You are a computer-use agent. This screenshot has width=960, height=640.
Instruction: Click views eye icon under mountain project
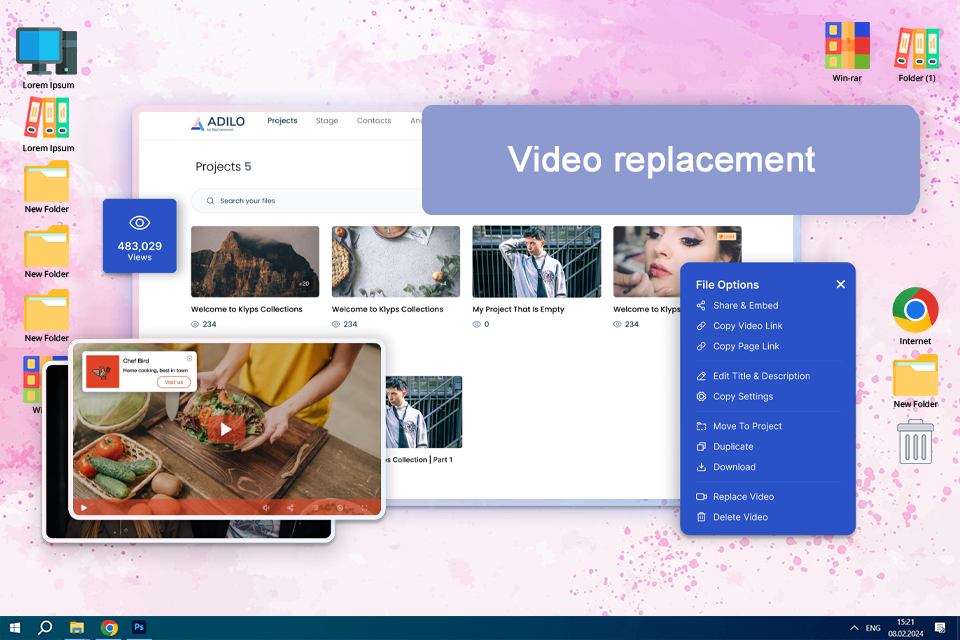point(195,325)
